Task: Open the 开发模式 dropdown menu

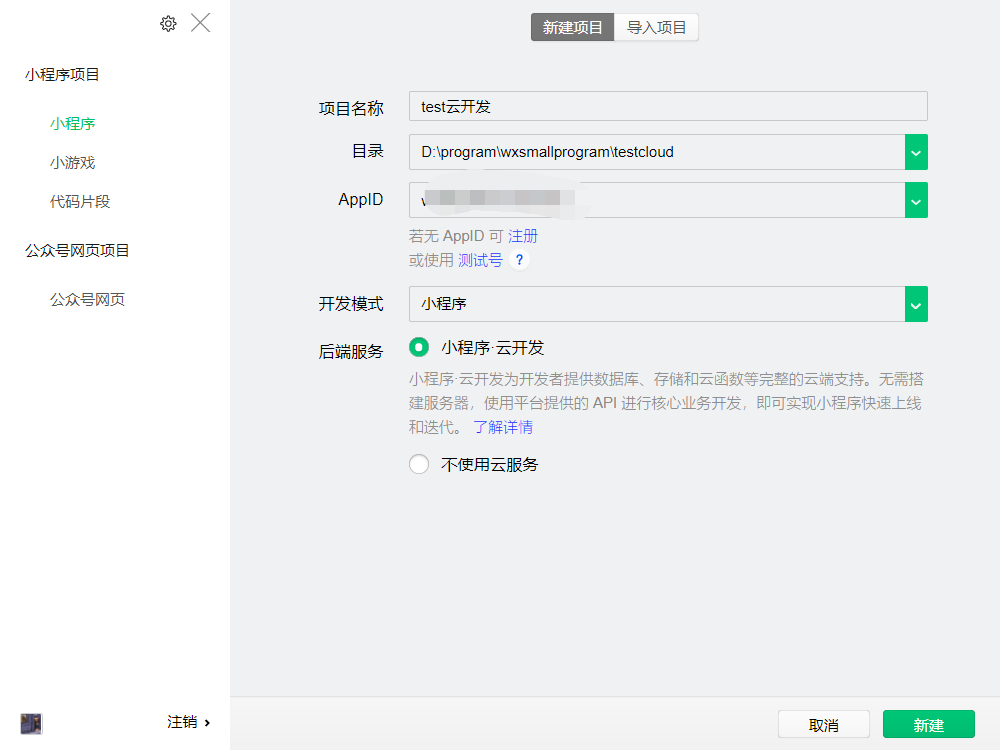Action: (x=916, y=304)
